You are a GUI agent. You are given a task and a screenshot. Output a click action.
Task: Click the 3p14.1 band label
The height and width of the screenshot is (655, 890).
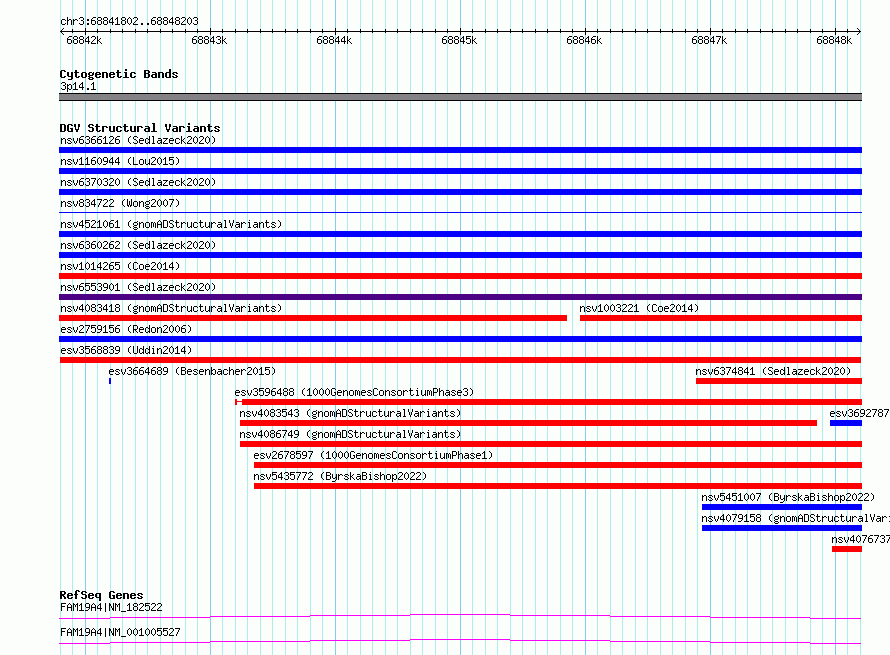click(78, 86)
